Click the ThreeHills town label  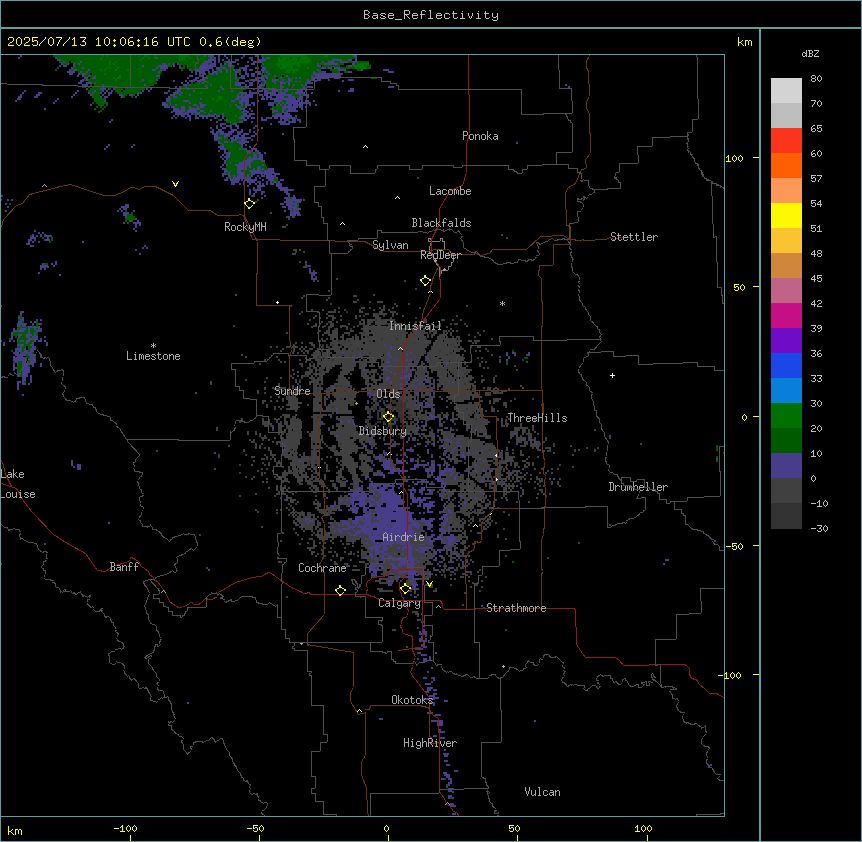click(x=537, y=418)
